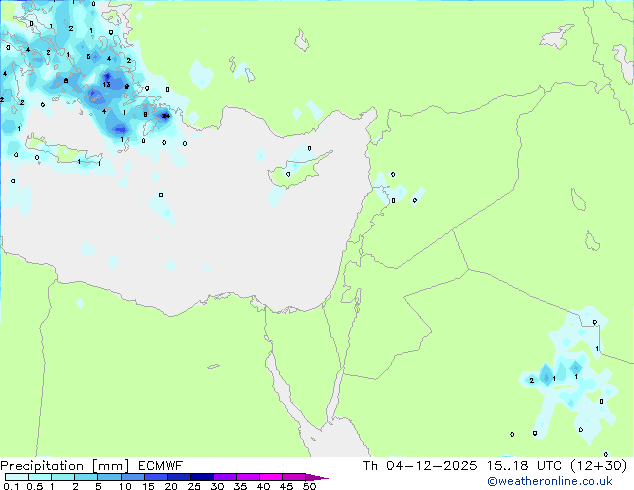Click the 5–10 mm legend color swatch
This screenshot has height=490, width=634.
pos(110,477)
